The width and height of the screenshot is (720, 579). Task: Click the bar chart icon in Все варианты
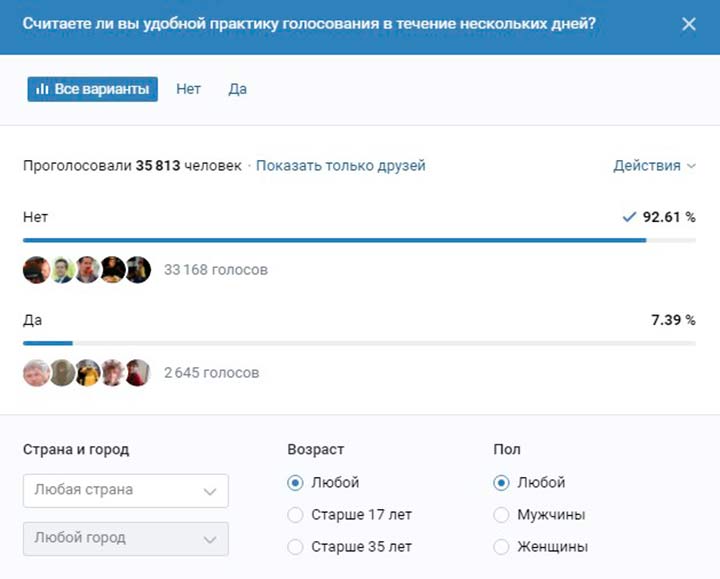pos(42,89)
